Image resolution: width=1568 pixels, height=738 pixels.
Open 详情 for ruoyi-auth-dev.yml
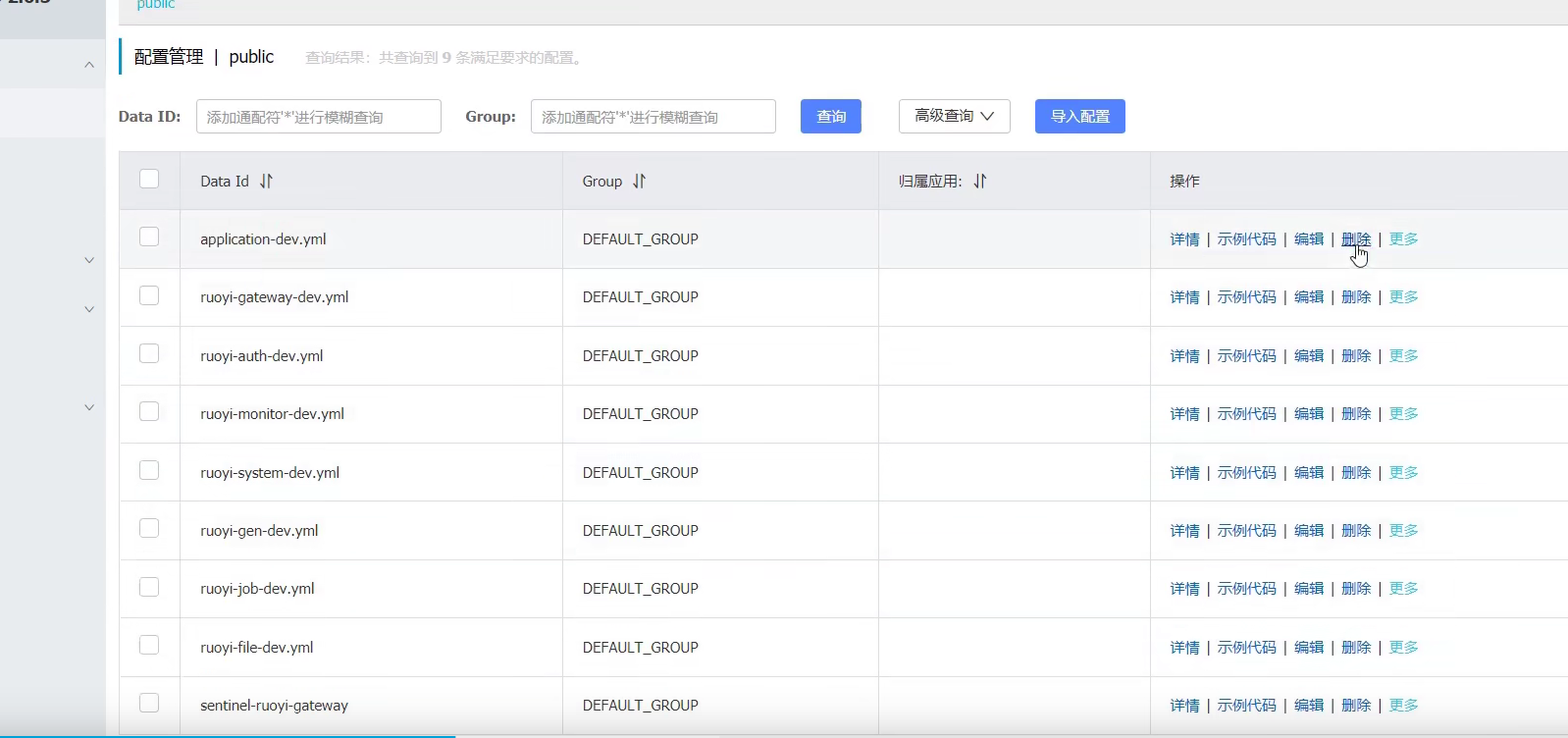point(1184,355)
